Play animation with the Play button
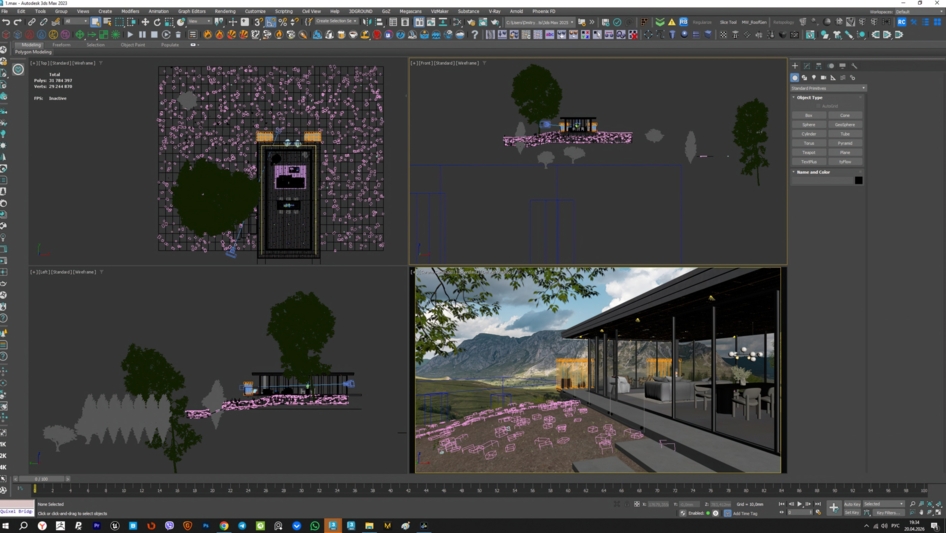Screen dimensions: 946x533 (x=800, y=504)
